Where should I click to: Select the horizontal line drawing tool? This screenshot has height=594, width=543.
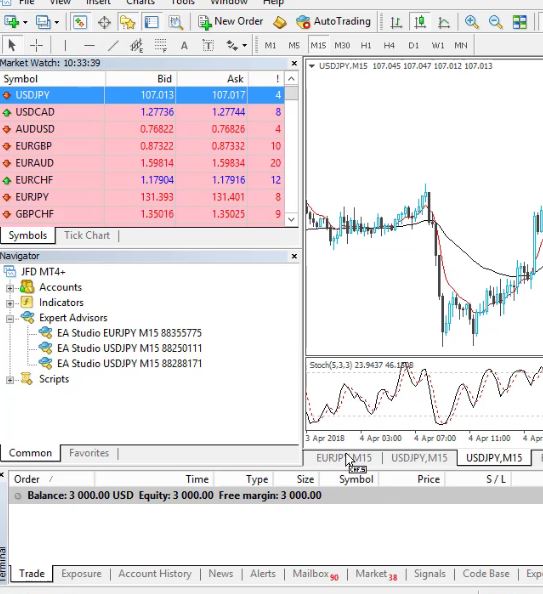tap(89, 45)
